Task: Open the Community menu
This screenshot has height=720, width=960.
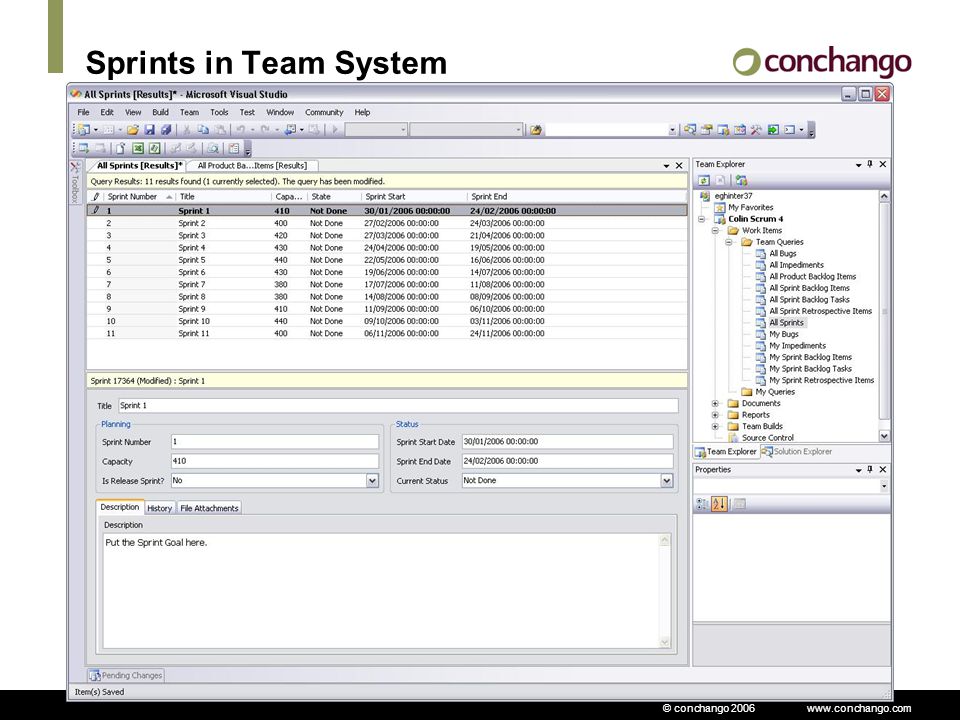Action: tap(324, 113)
